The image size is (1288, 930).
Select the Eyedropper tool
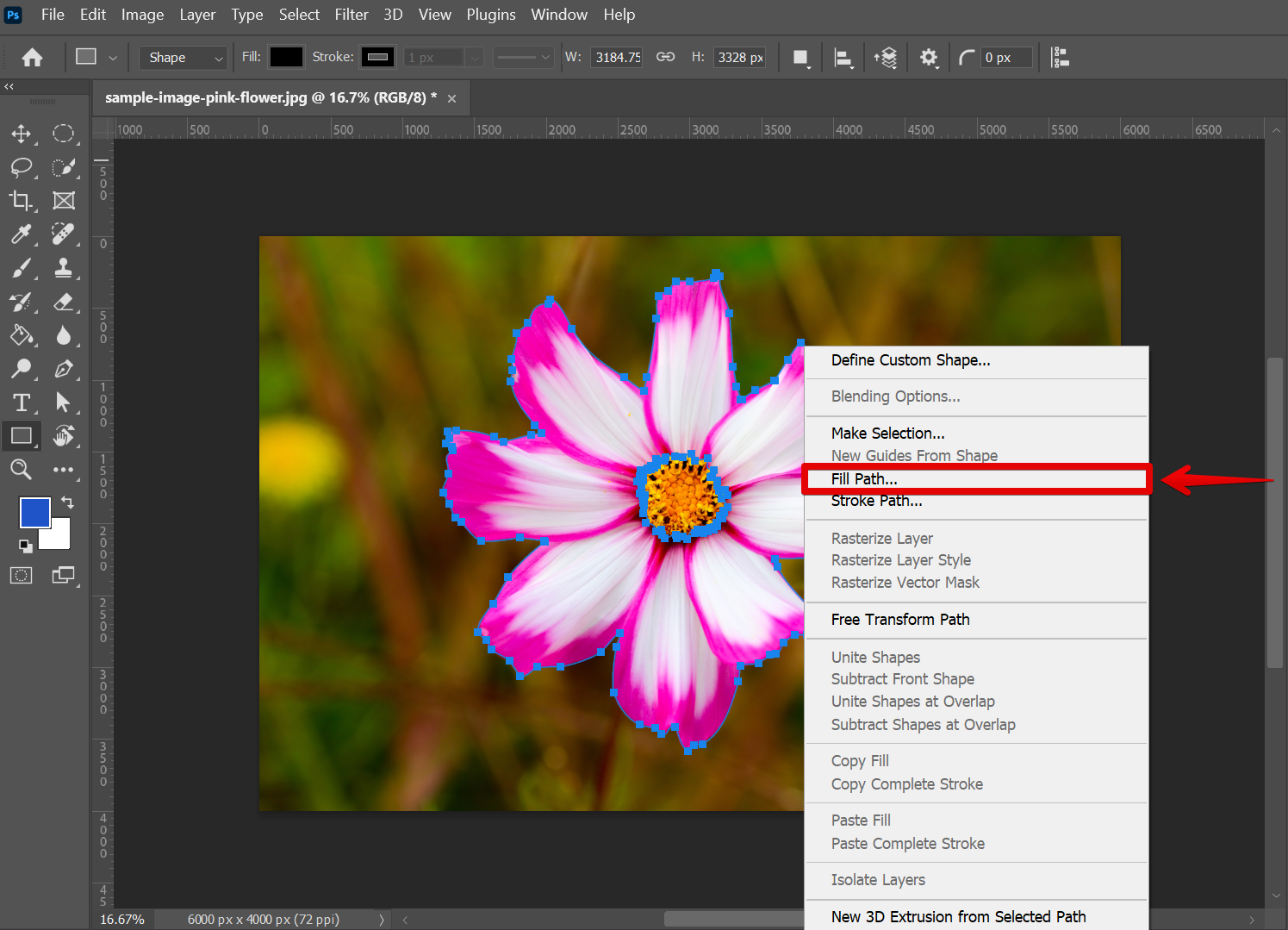click(21, 234)
